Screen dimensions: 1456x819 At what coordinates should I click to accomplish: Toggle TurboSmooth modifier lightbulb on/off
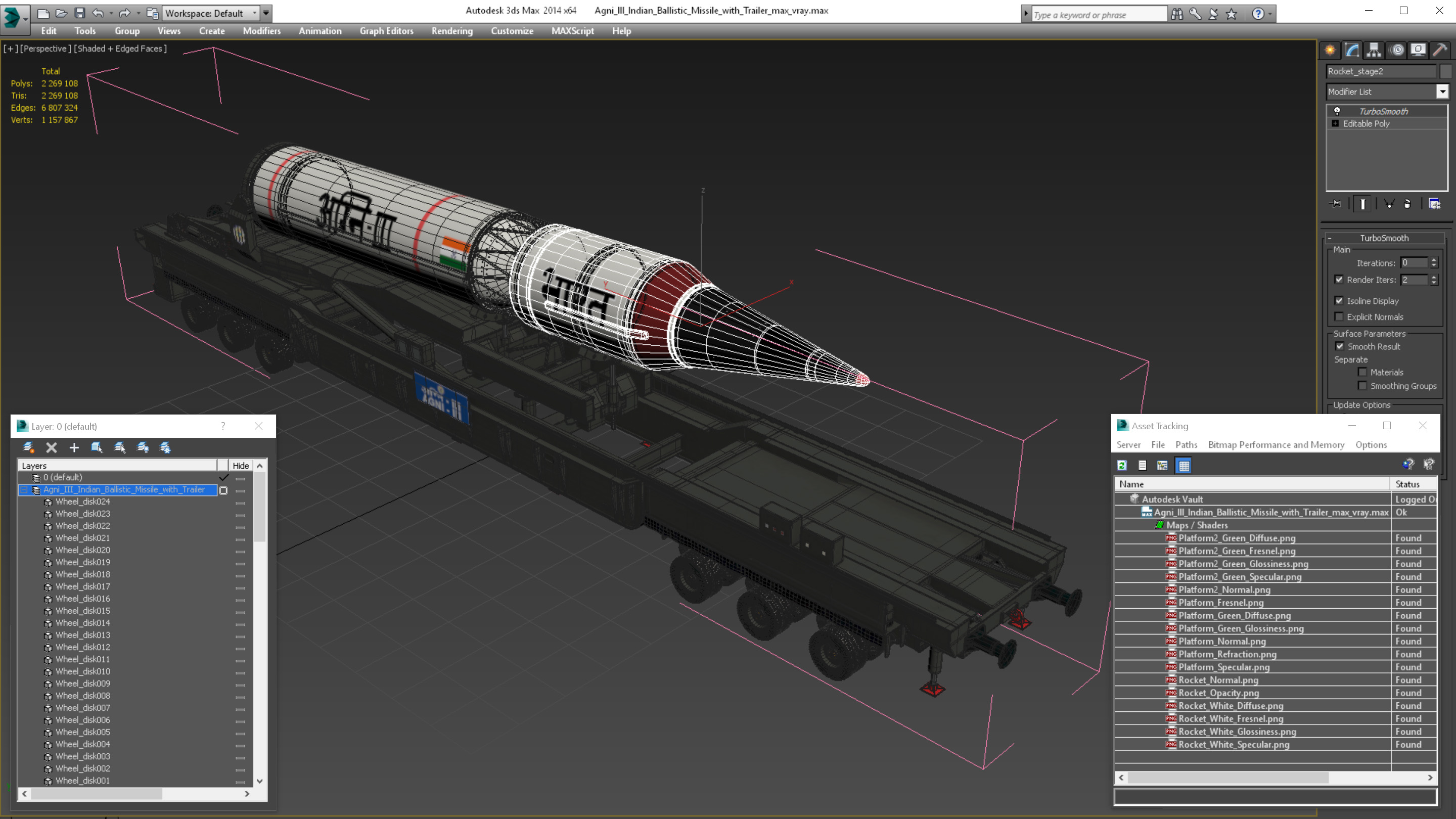[1337, 111]
